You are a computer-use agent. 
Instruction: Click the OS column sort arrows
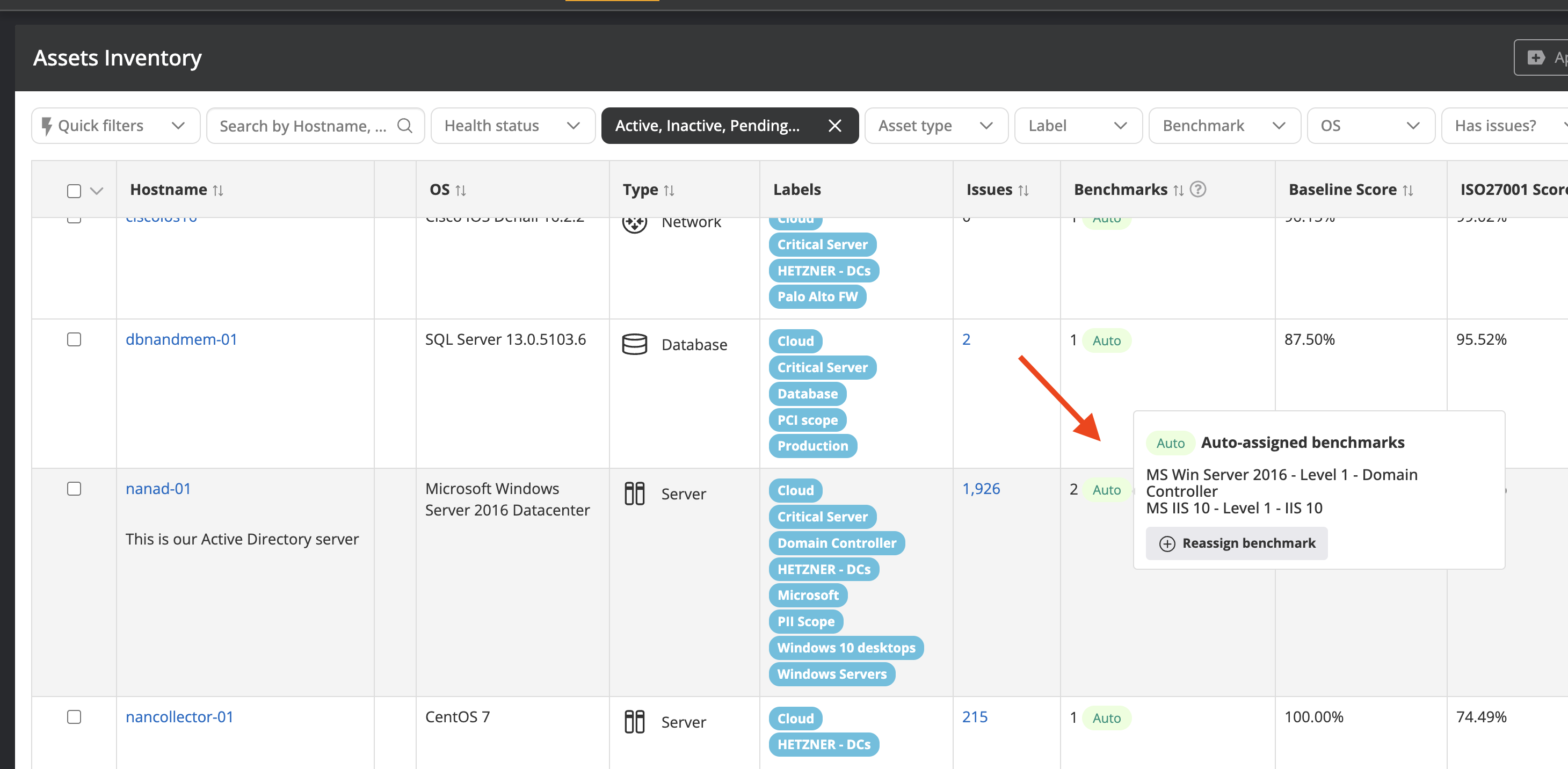tap(461, 191)
